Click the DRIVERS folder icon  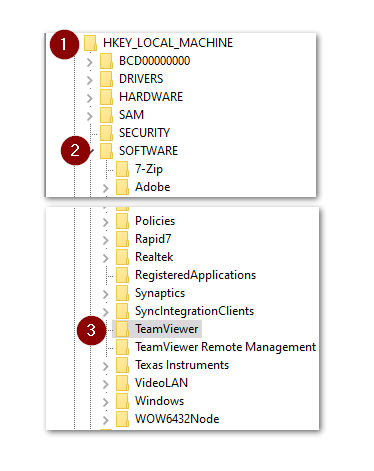click(106, 79)
